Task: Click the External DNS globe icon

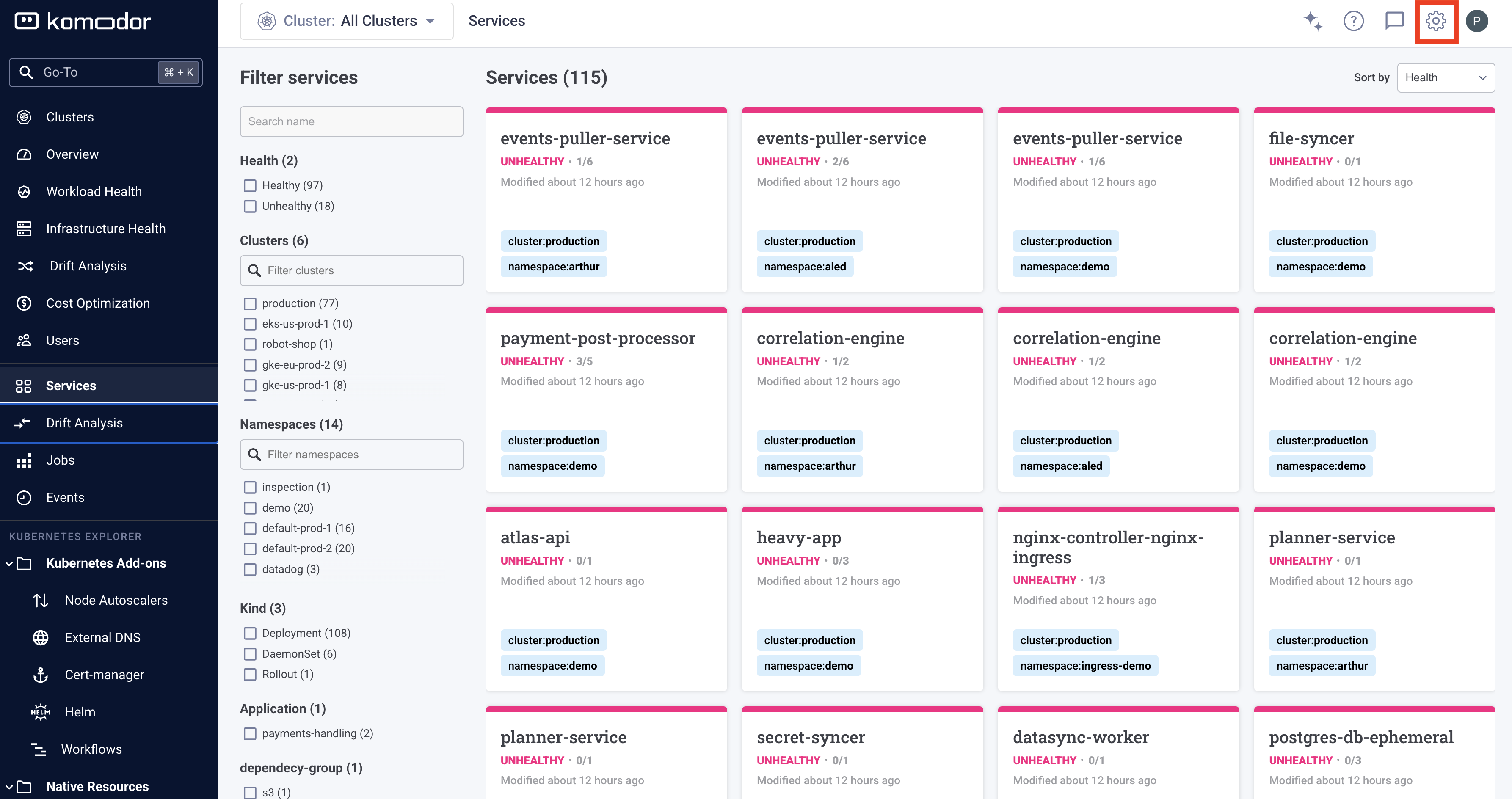Action: 41,638
